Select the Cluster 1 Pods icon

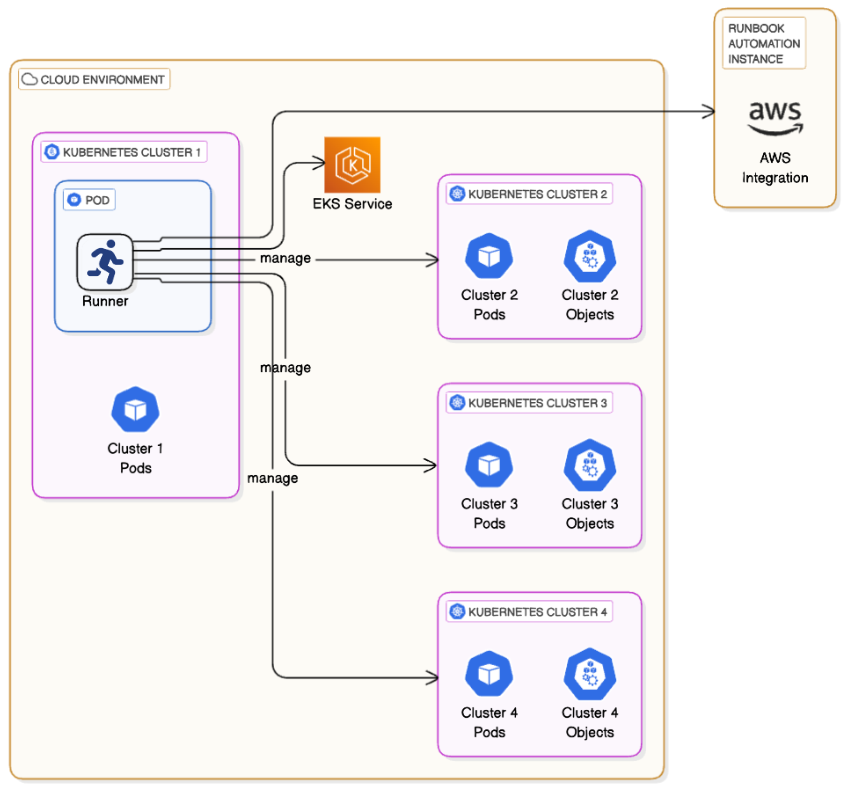pyautogui.click(x=135, y=409)
